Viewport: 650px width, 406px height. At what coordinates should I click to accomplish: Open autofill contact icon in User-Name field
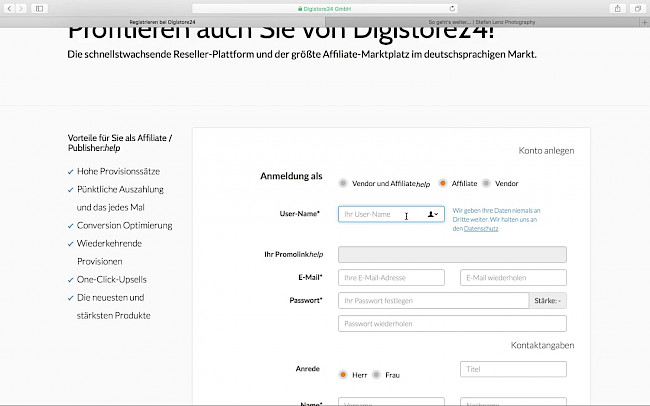433,214
